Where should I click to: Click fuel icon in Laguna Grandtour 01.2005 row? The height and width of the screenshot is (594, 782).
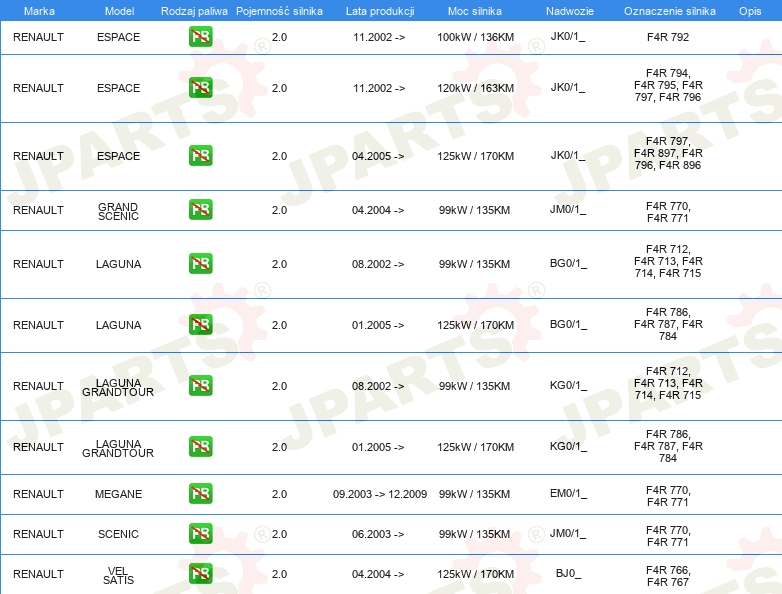tap(200, 446)
